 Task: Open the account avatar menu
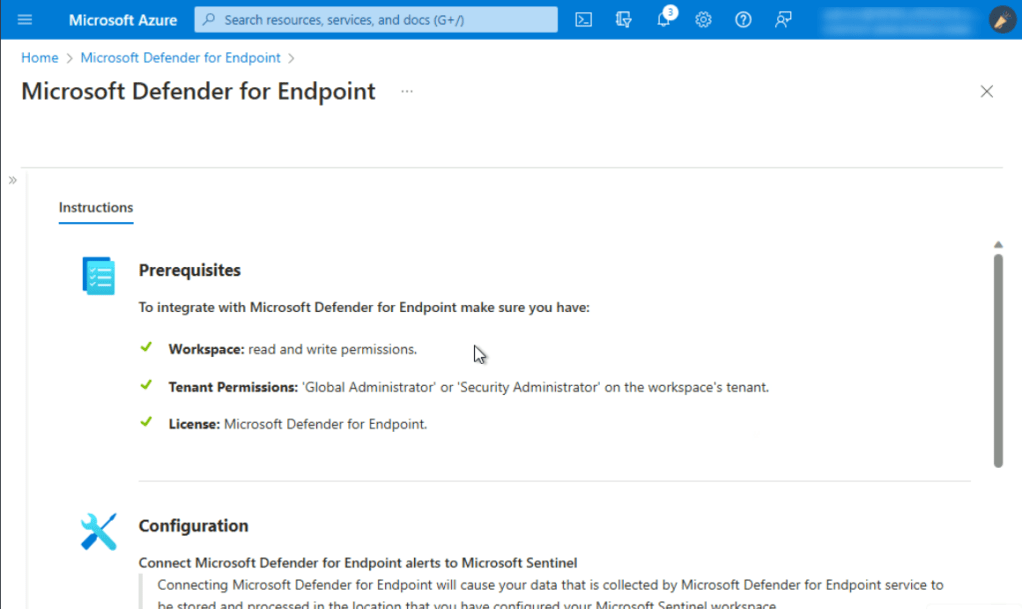coord(1001,20)
